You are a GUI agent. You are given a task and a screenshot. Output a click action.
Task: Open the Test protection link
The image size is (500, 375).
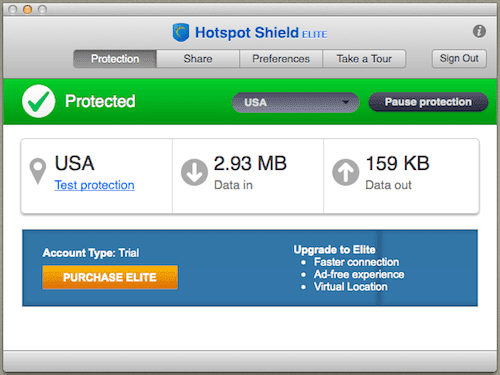(94, 185)
